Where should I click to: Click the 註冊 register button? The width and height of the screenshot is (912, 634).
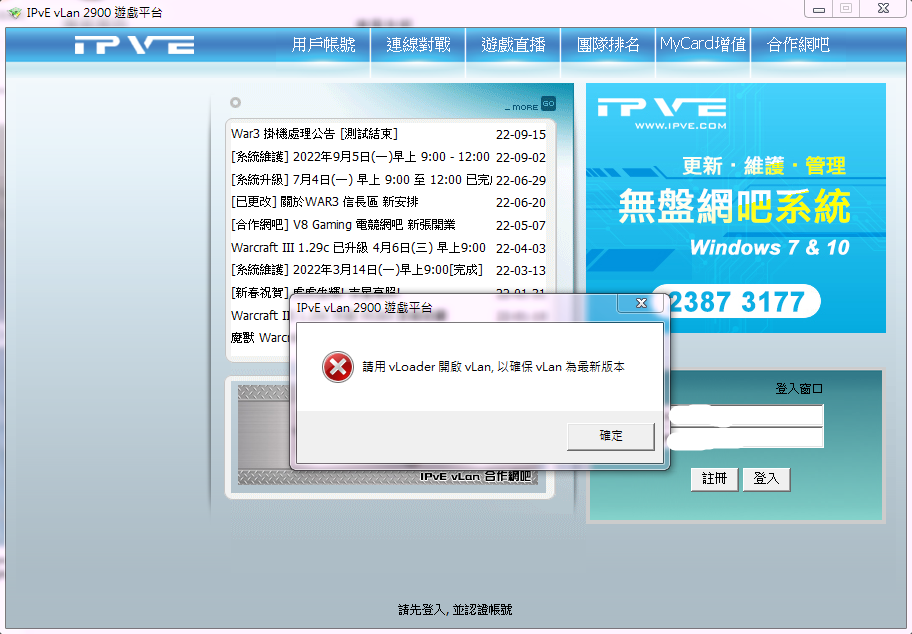714,479
